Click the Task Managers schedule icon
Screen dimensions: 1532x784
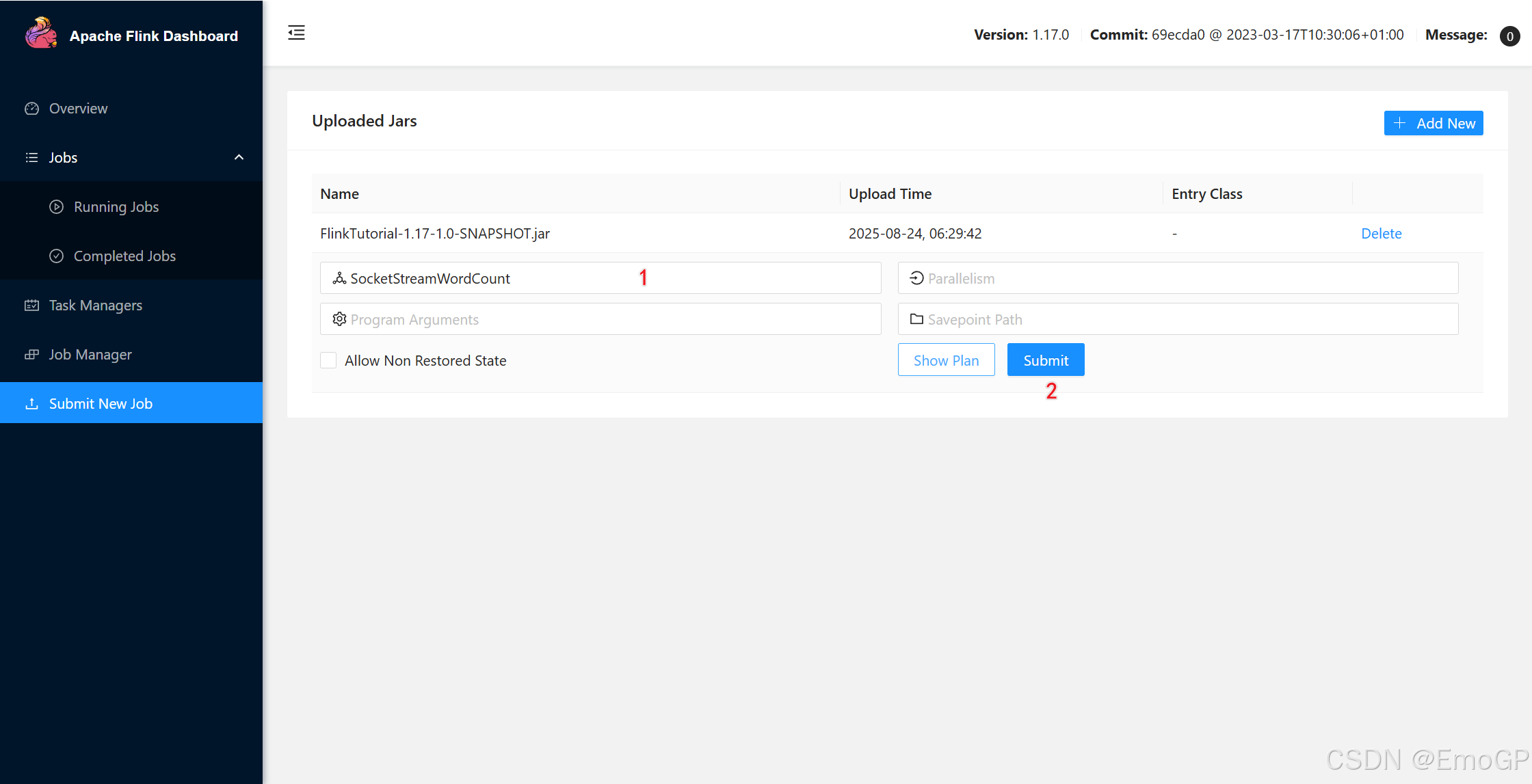click(x=31, y=306)
